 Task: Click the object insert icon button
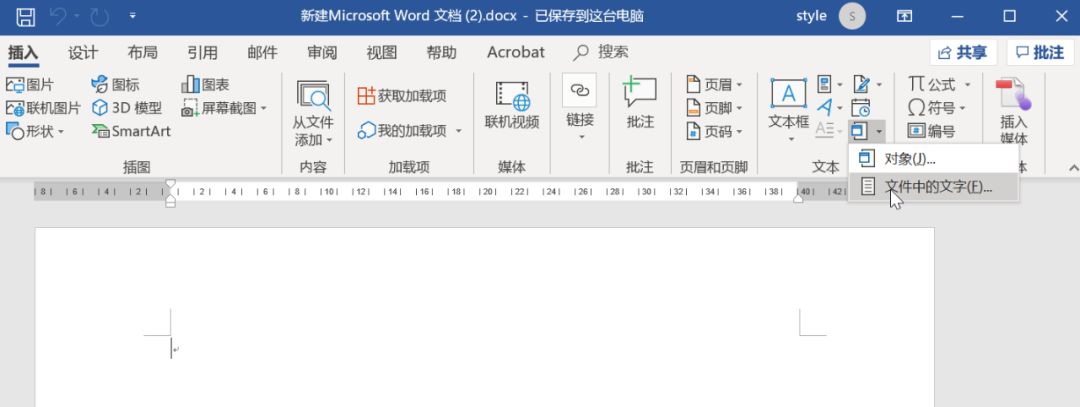860,130
